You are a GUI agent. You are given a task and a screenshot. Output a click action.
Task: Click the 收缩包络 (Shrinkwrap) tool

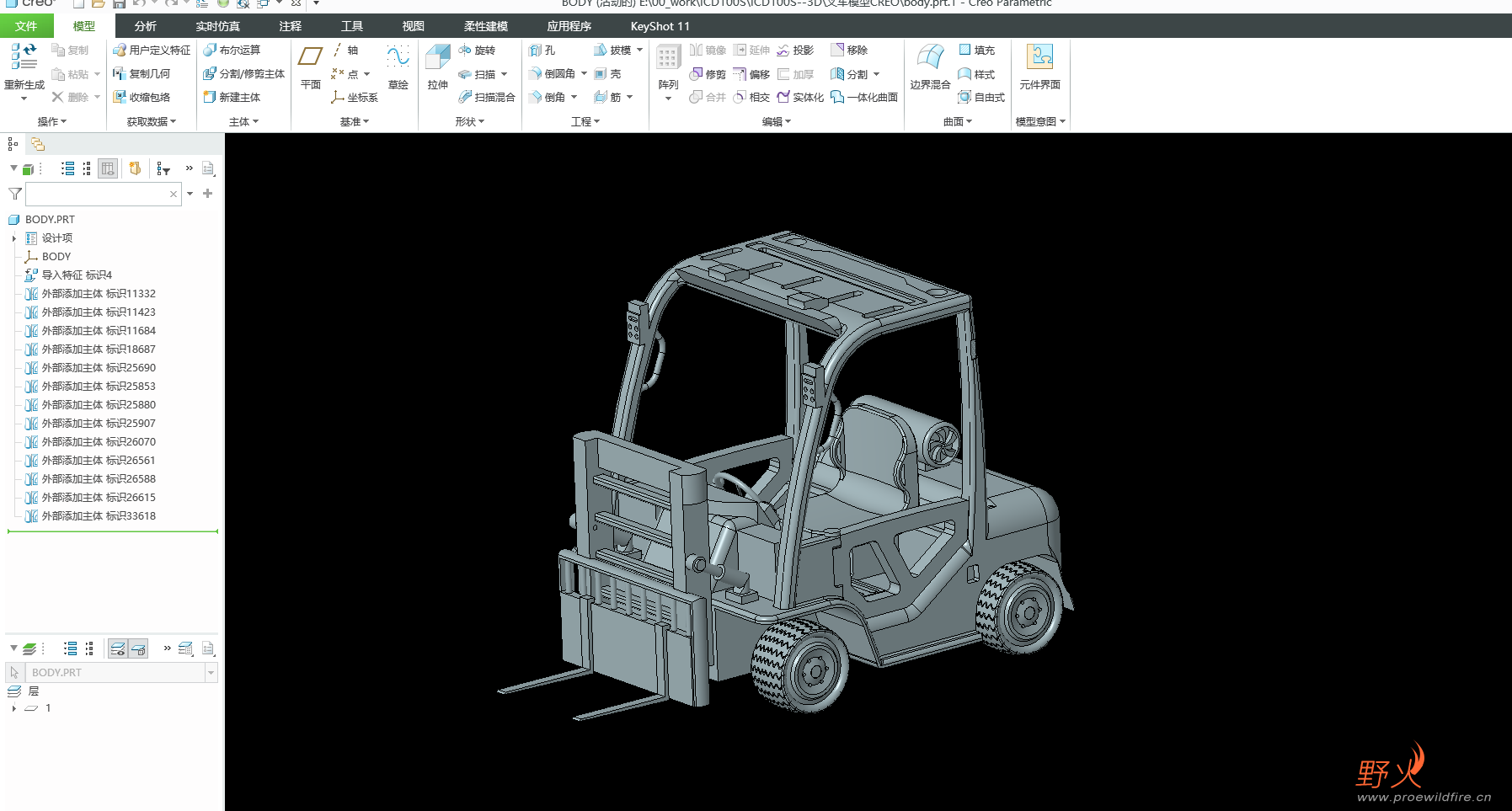142,98
